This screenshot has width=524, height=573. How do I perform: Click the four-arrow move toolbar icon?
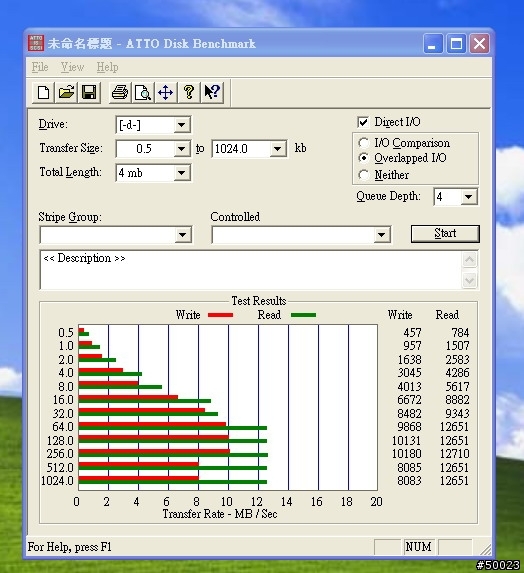coord(166,92)
